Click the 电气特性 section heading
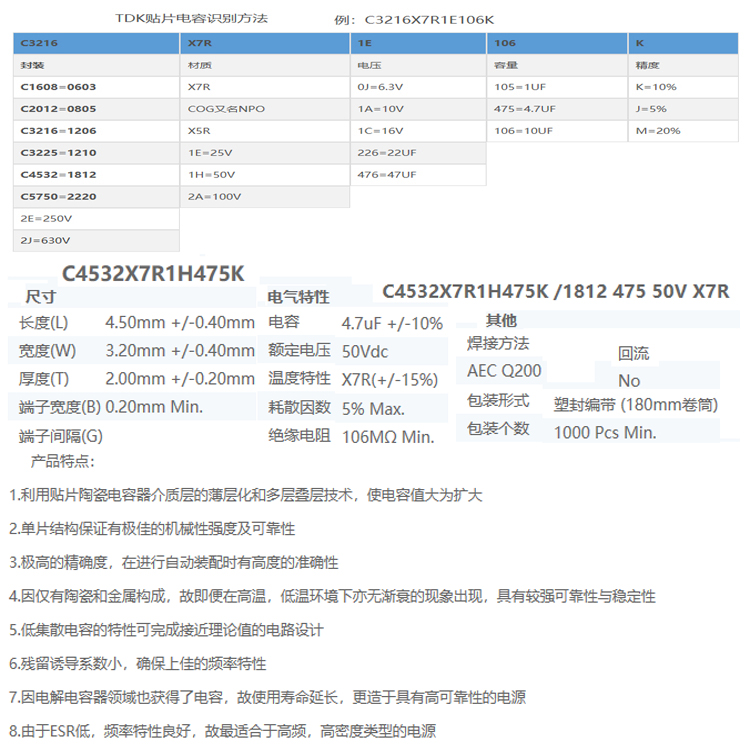The image size is (750, 750). coord(298,297)
